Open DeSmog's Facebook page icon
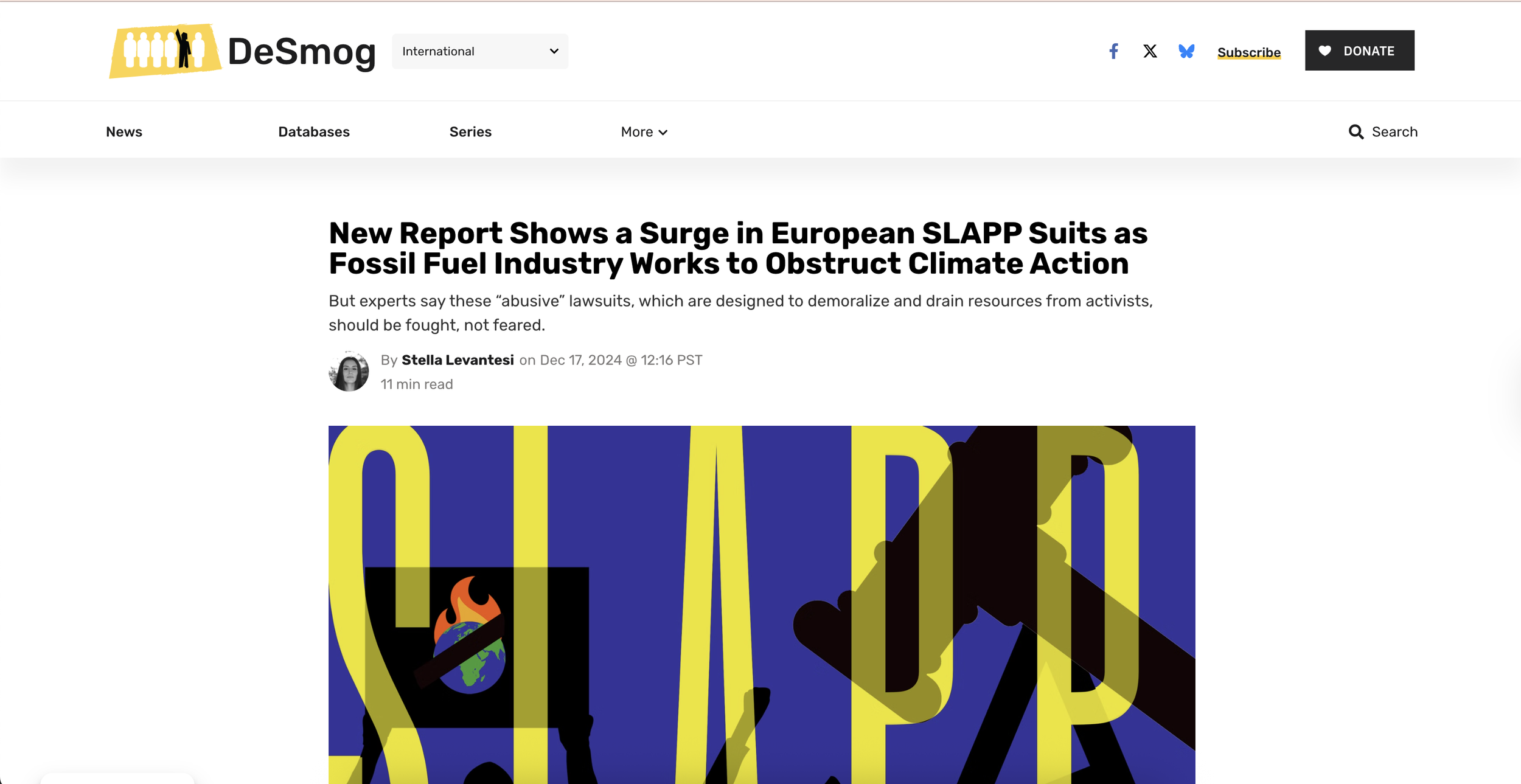The width and height of the screenshot is (1521, 784). pos(1113,51)
